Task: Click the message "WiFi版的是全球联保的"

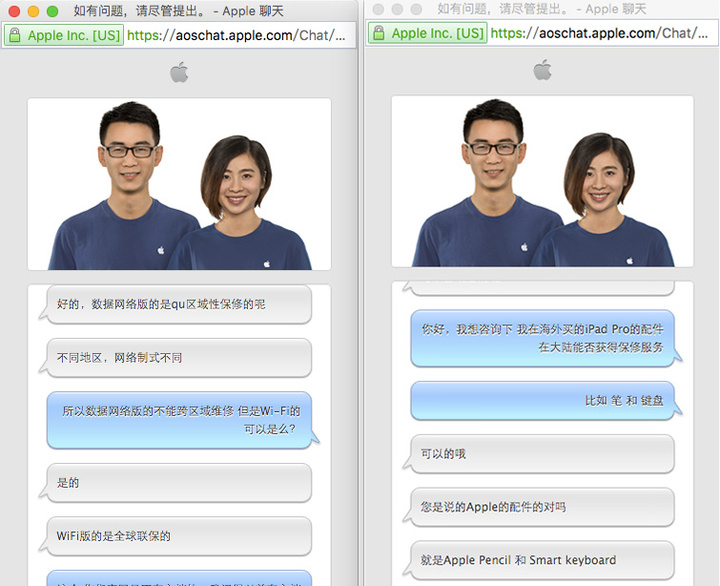Action: coord(179,536)
